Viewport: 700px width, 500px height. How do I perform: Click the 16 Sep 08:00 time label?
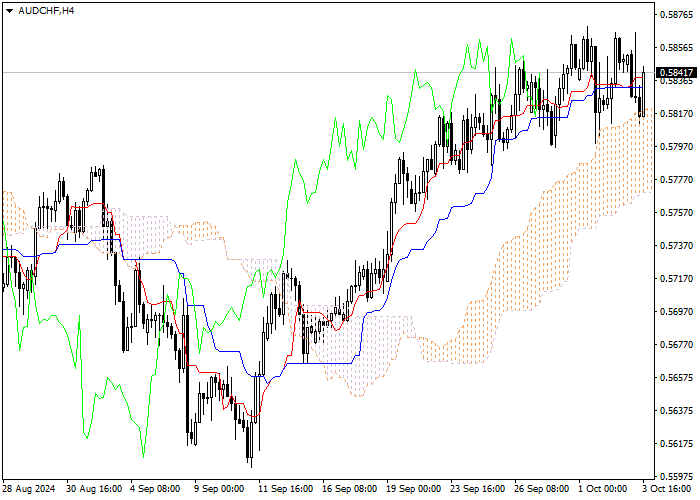click(350, 489)
